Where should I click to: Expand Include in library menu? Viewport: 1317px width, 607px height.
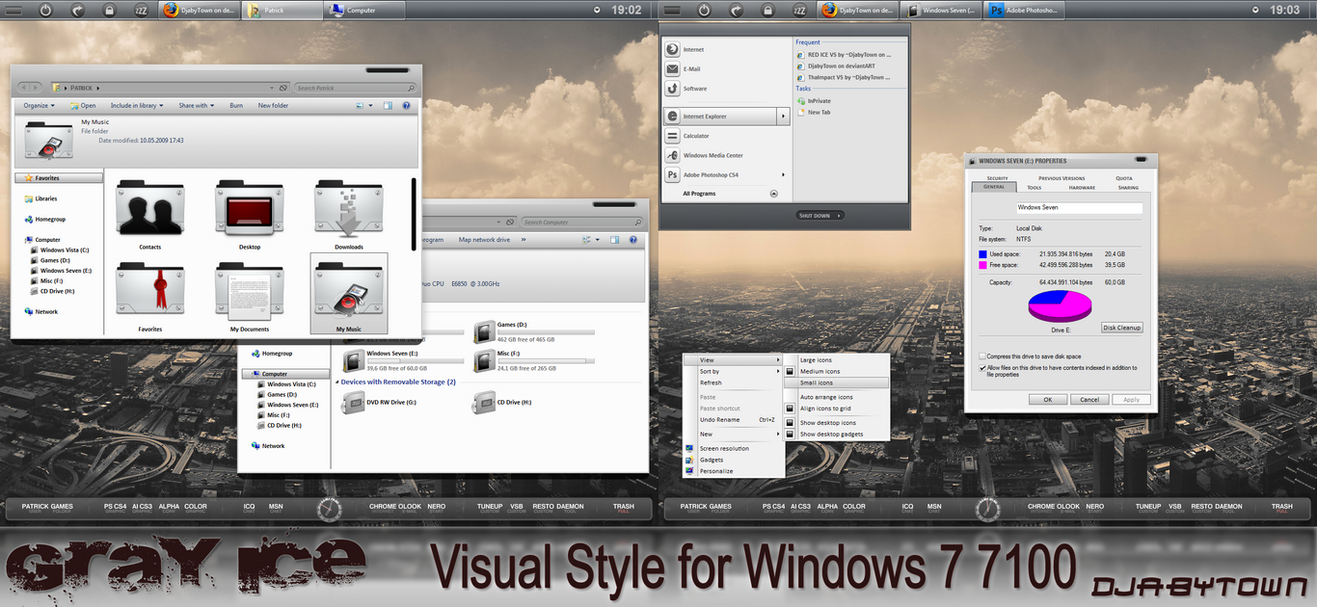136,105
